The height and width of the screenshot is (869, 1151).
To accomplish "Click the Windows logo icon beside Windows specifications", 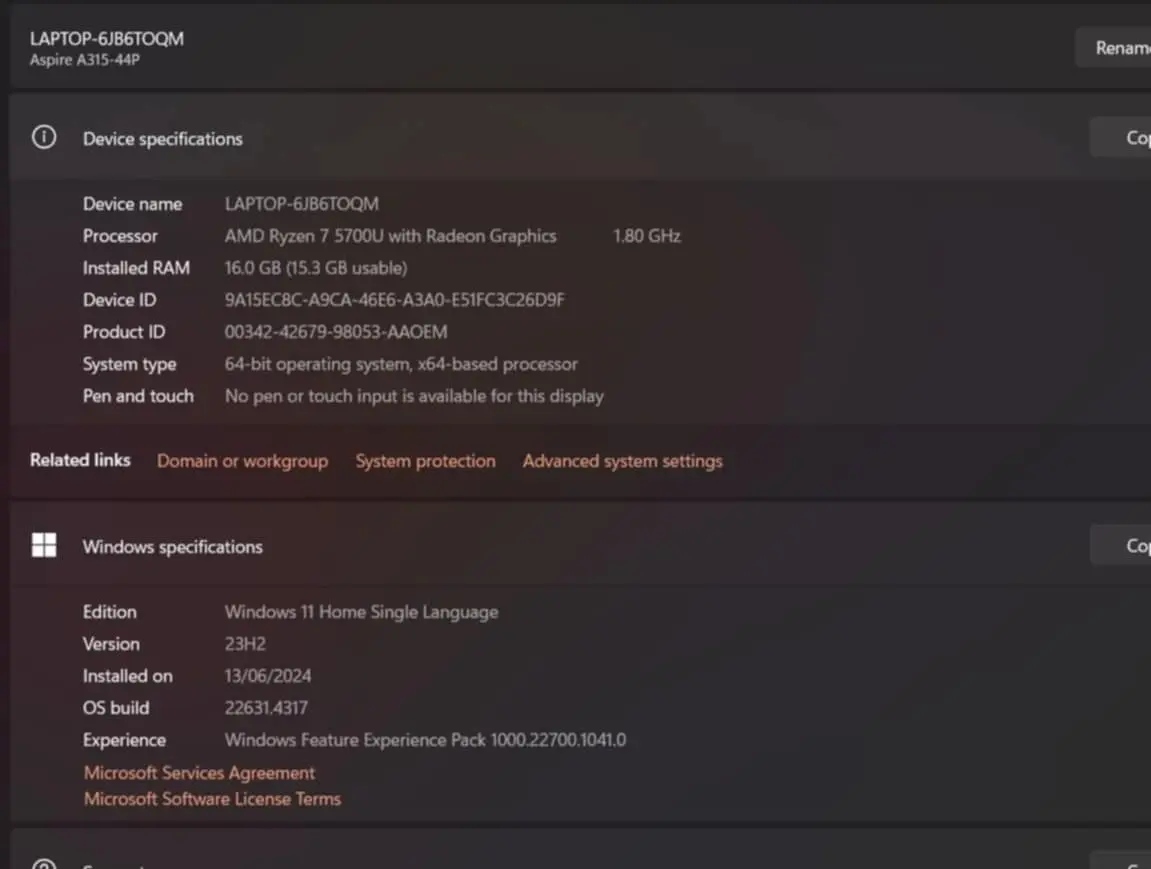I will tap(44, 545).
